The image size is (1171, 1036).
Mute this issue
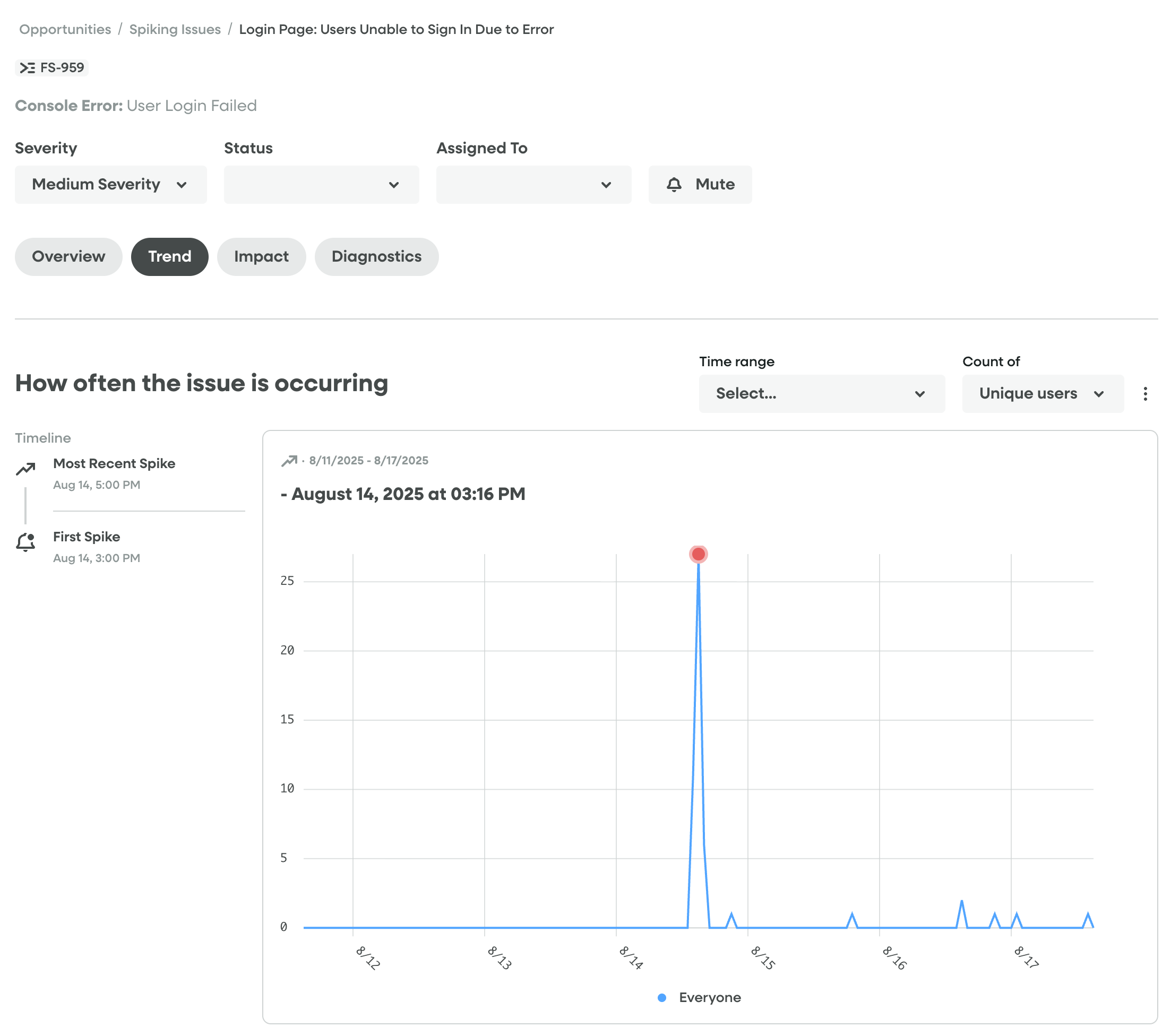[700, 184]
